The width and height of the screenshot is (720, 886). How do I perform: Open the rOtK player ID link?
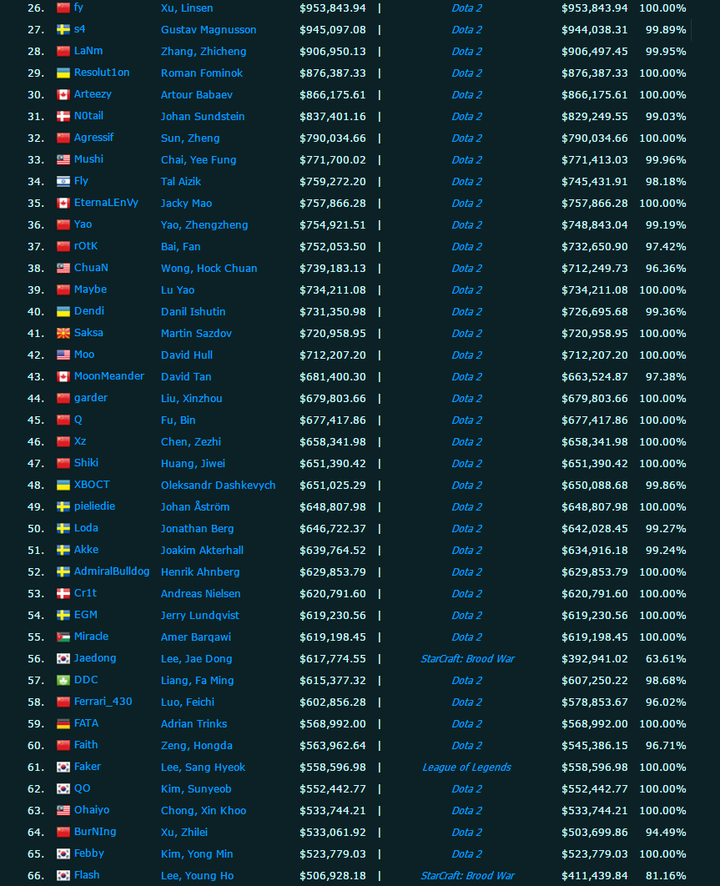click(86, 246)
